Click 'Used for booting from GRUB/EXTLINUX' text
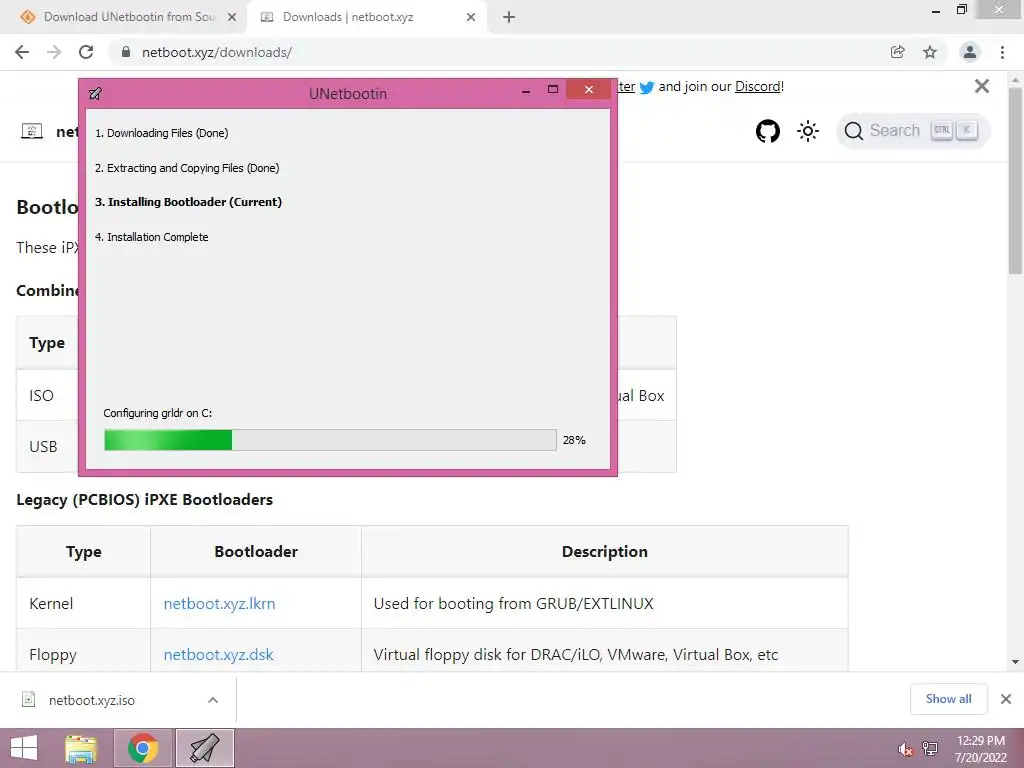This screenshot has height=768, width=1024. [513, 603]
